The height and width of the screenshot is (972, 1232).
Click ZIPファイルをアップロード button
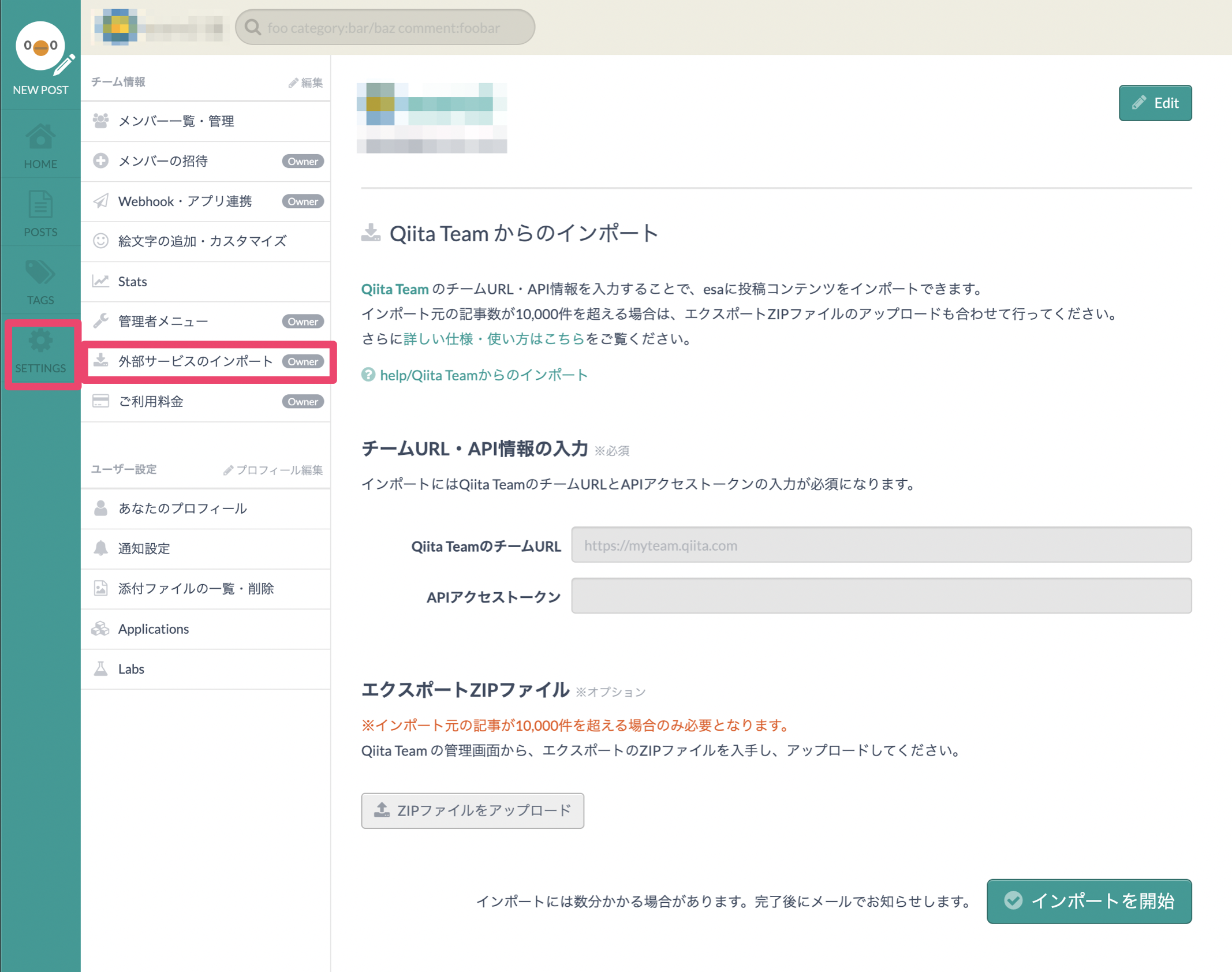pos(472,810)
